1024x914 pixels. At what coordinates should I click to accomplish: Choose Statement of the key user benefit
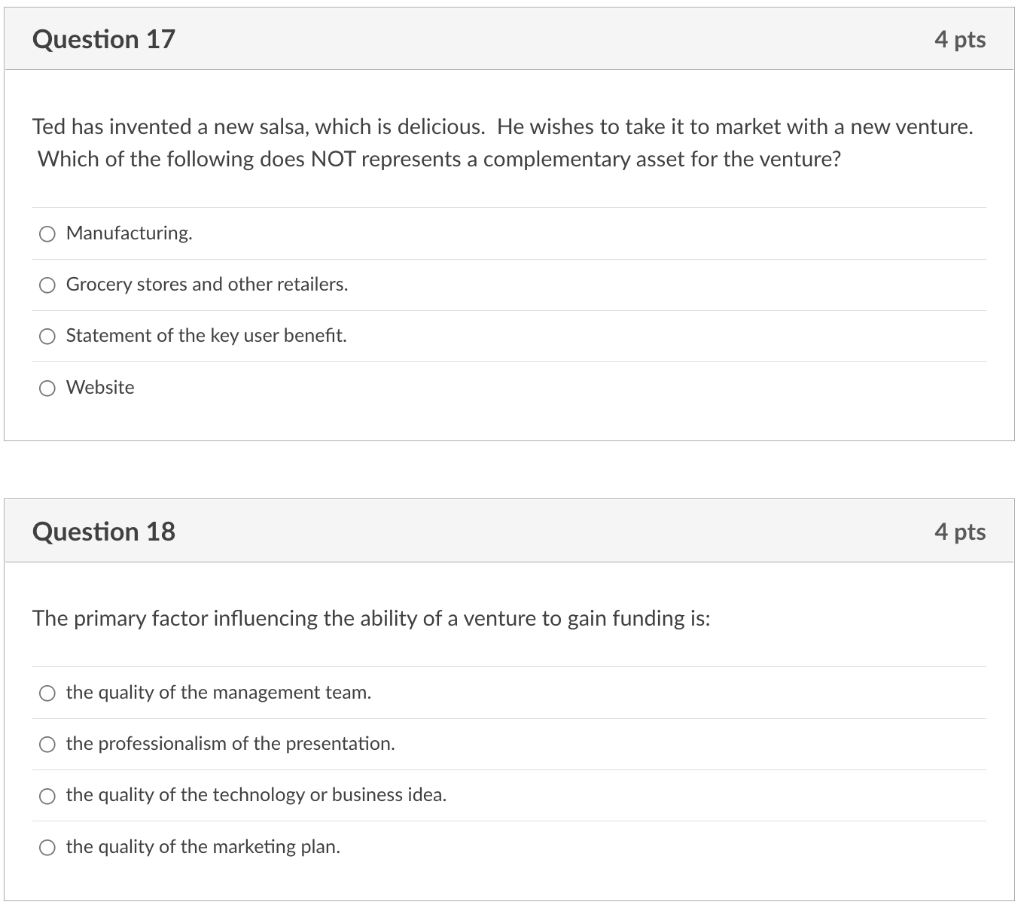coord(47,336)
